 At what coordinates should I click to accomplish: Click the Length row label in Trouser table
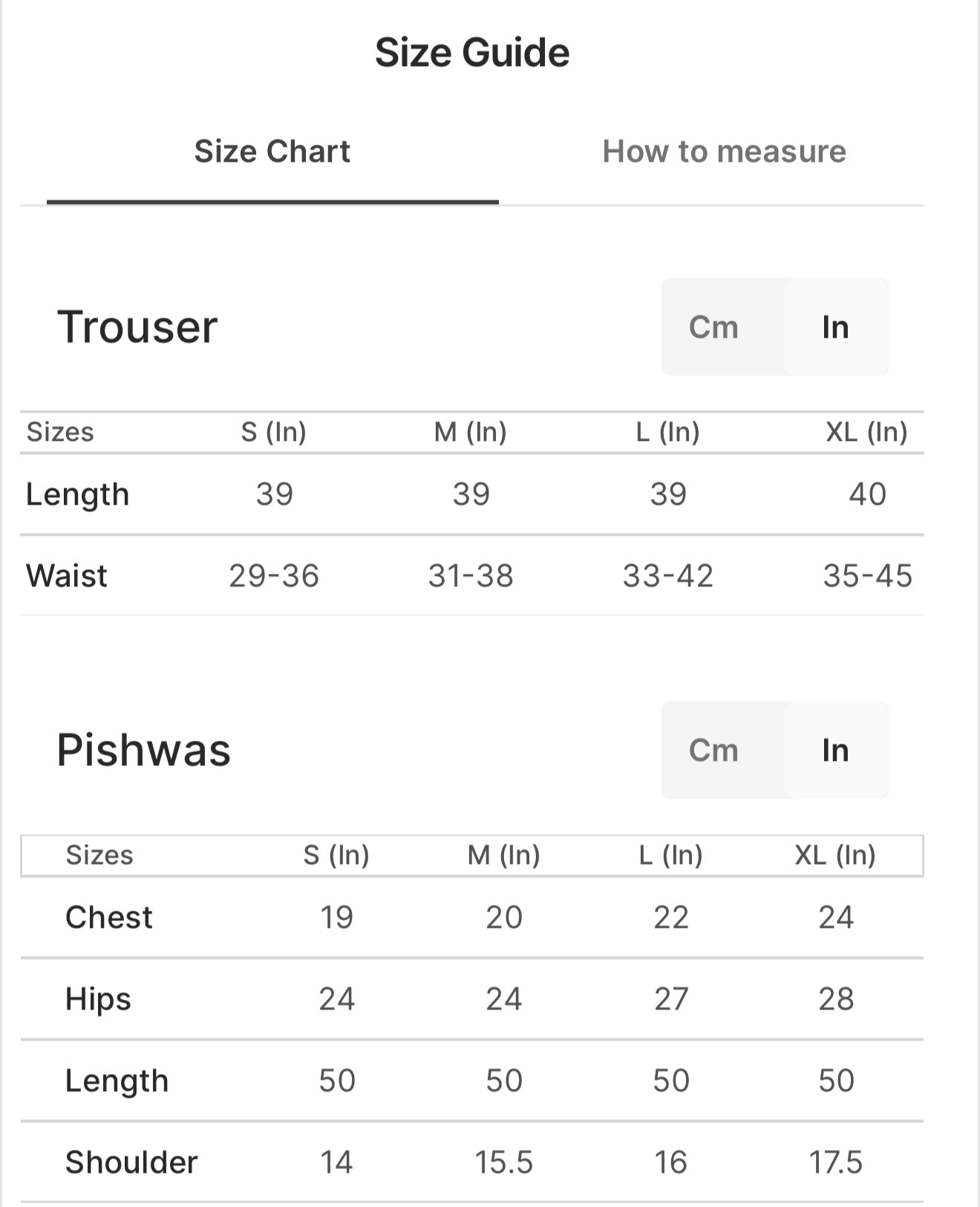77,494
